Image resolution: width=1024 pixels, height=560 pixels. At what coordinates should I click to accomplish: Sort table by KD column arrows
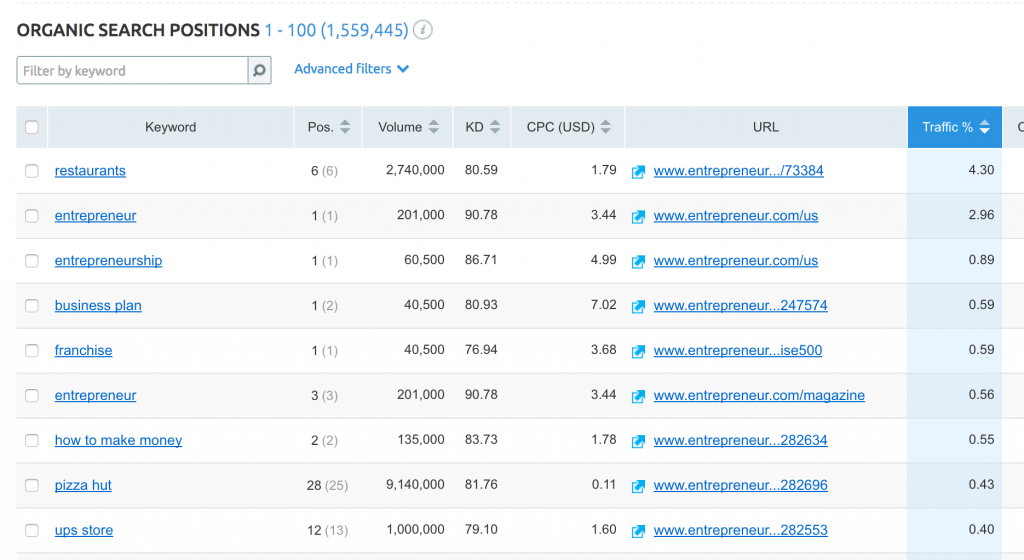pos(495,127)
